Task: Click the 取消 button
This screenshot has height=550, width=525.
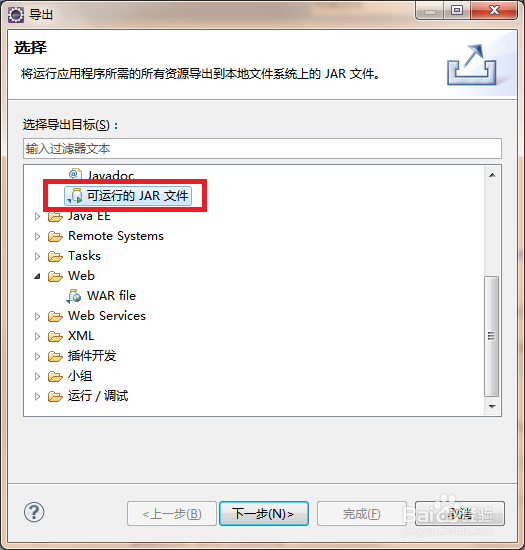Action: coord(460,514)
